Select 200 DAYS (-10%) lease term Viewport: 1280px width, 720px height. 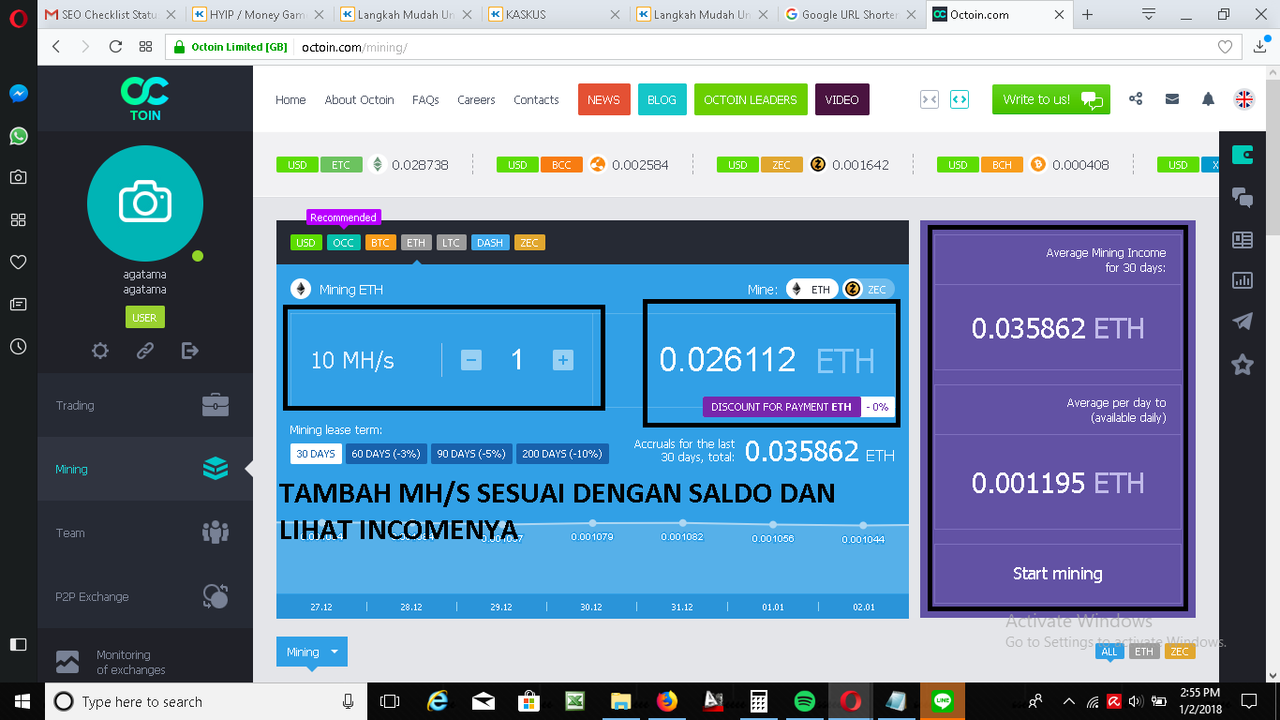(x=562, y=453)
